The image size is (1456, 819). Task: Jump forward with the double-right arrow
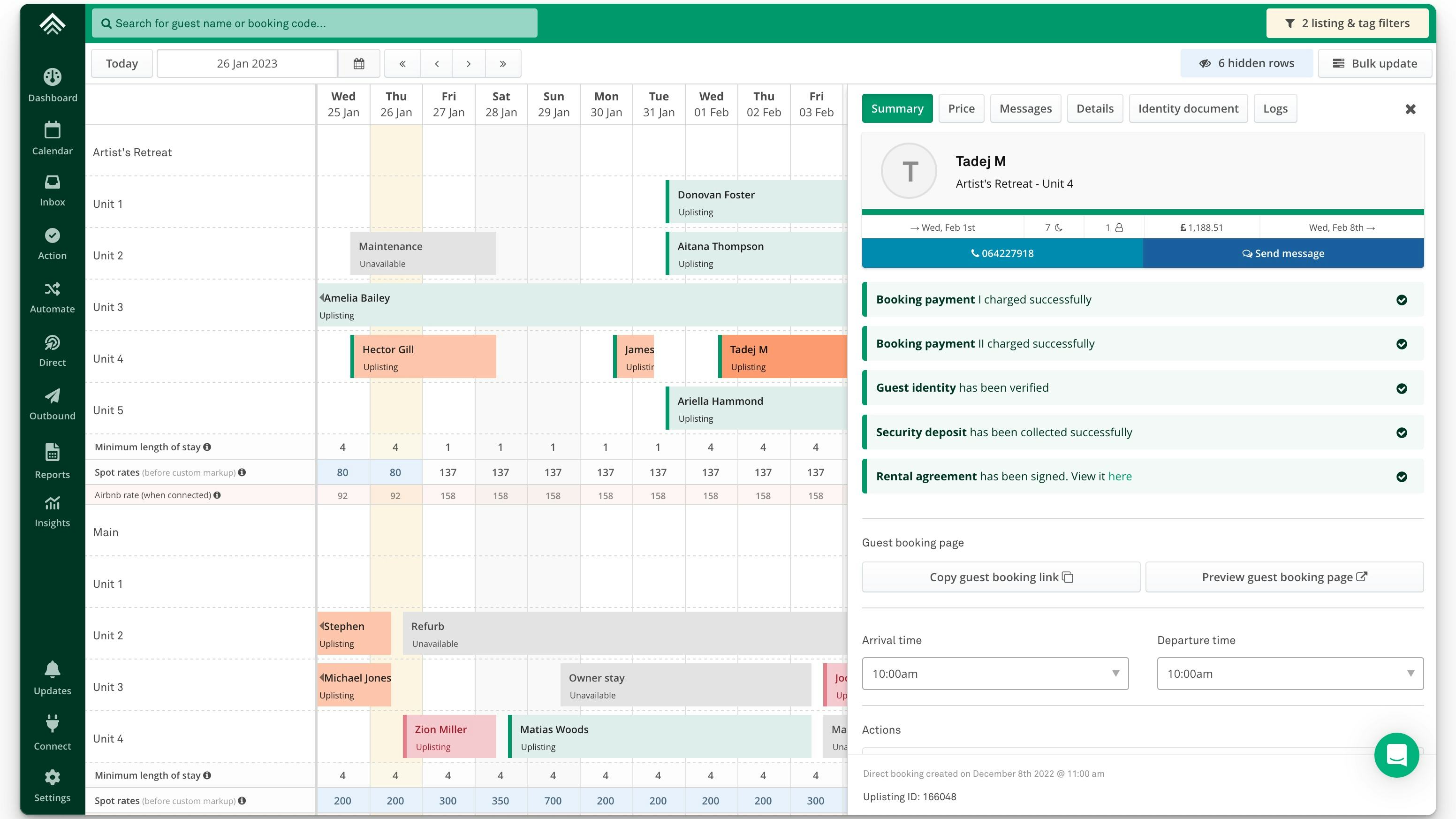click(502, 63)
